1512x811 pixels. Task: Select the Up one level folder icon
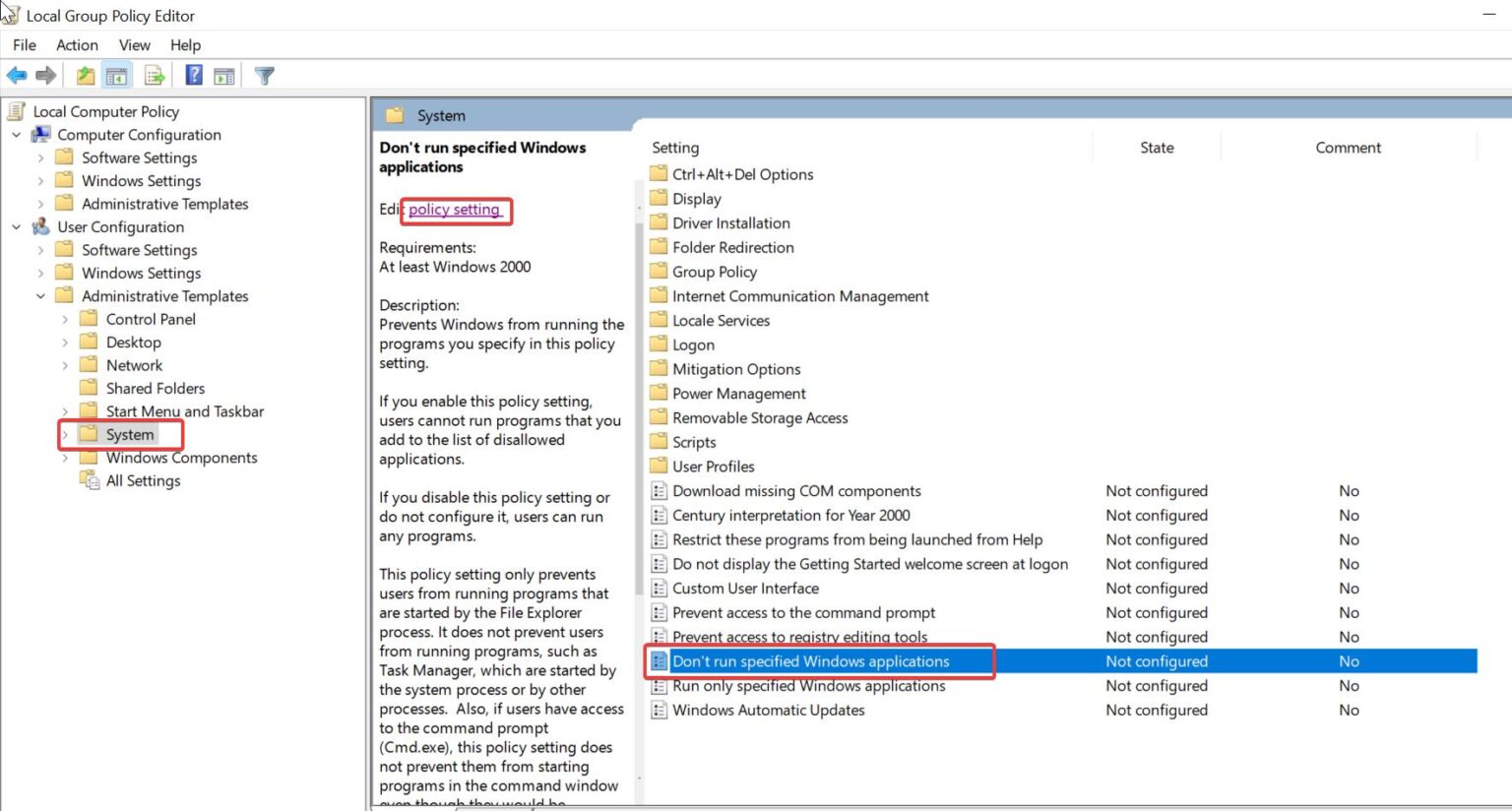[x=85, y=75]
